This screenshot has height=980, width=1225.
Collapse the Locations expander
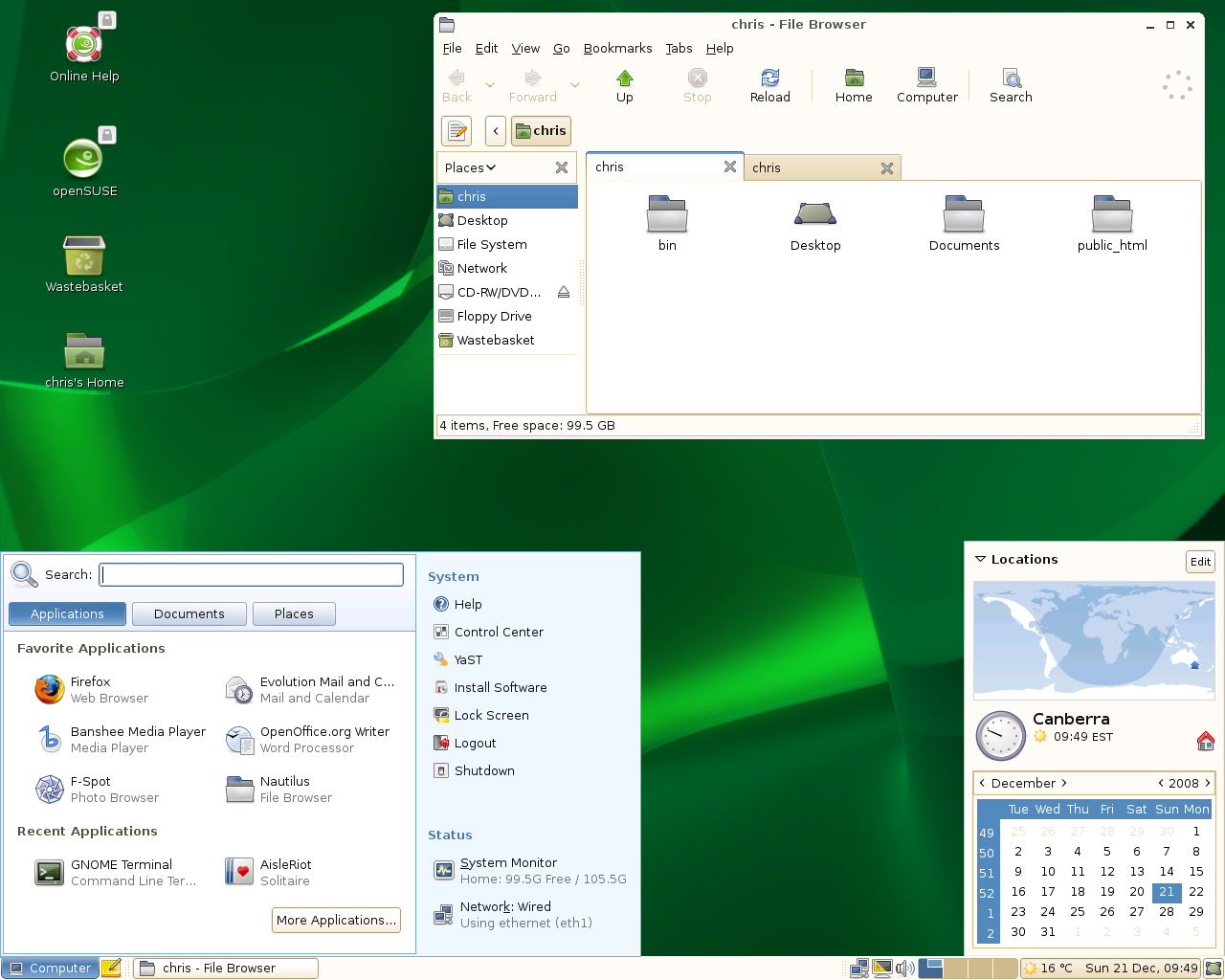pos(980,559)
